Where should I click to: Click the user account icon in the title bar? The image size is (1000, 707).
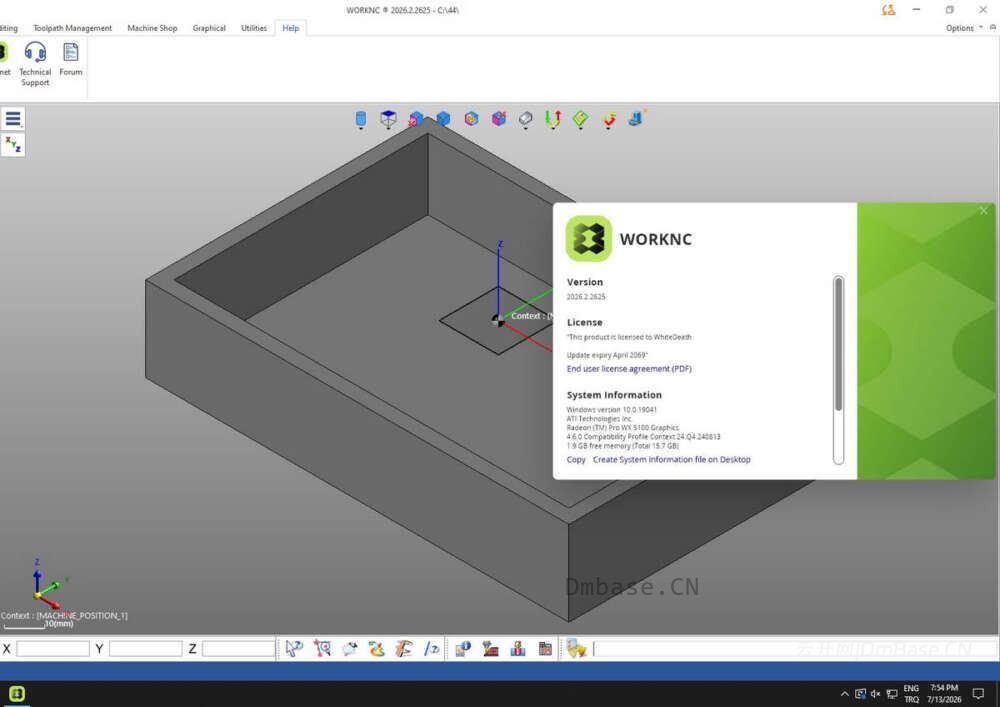[x=888, y=10]
